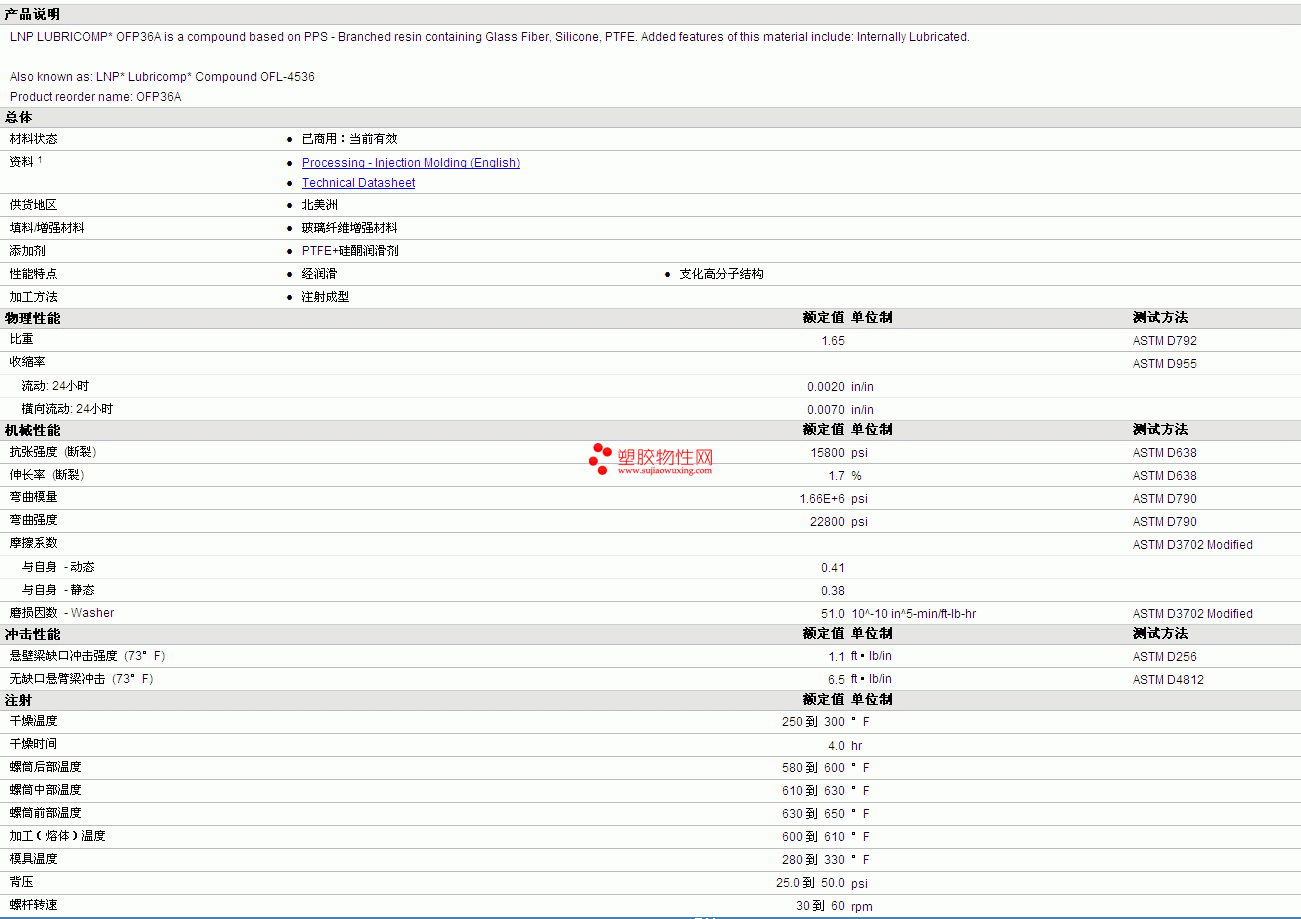Select the back pressure range 25.0 到 50.0
The width and height of the screenshot is (1301, 919).
(x=810, y=884)
